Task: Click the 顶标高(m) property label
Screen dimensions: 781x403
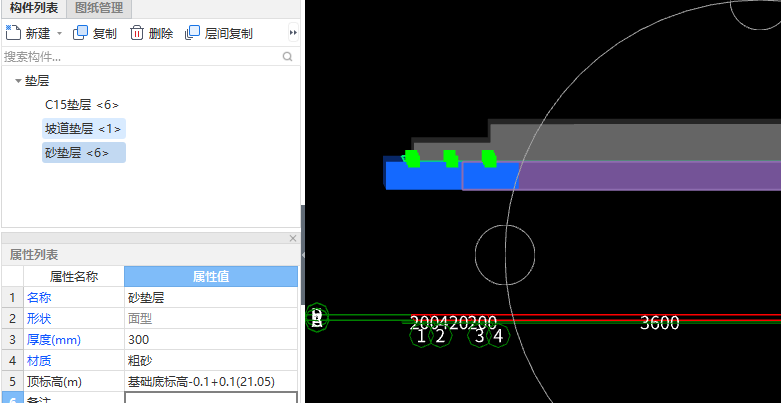Action: coord(54,382)
